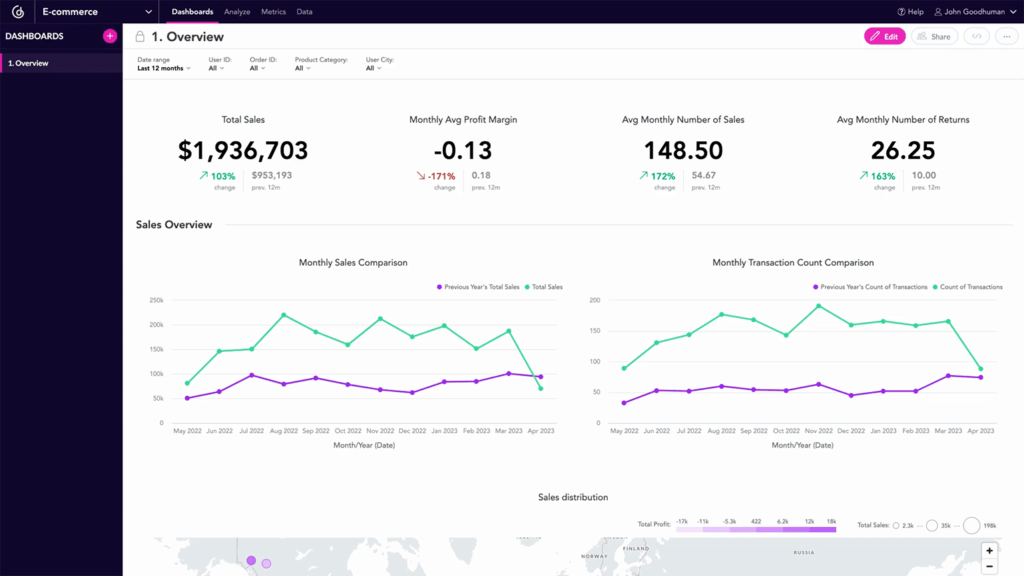The height and width of the screenshot is (576, 1024).
Task: Switch to the Dashboards tab
Action: tap(192, 12)
